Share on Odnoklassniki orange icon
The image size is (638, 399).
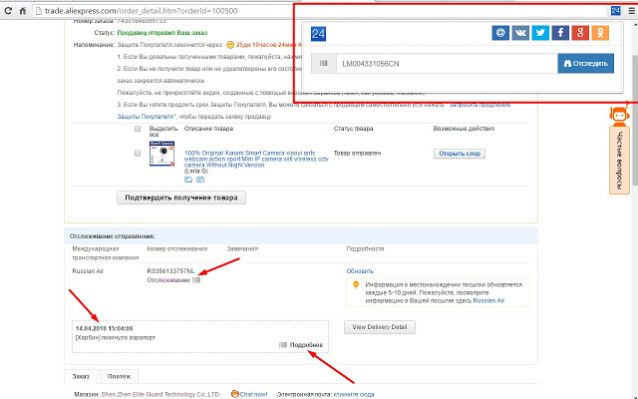(600, 33)
